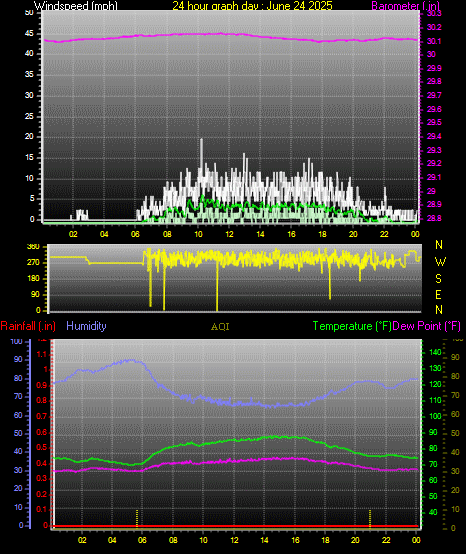Click the Humidity legend label
Image resolution: width=466 pixels, height=554 pixels.
click(86, 326)
